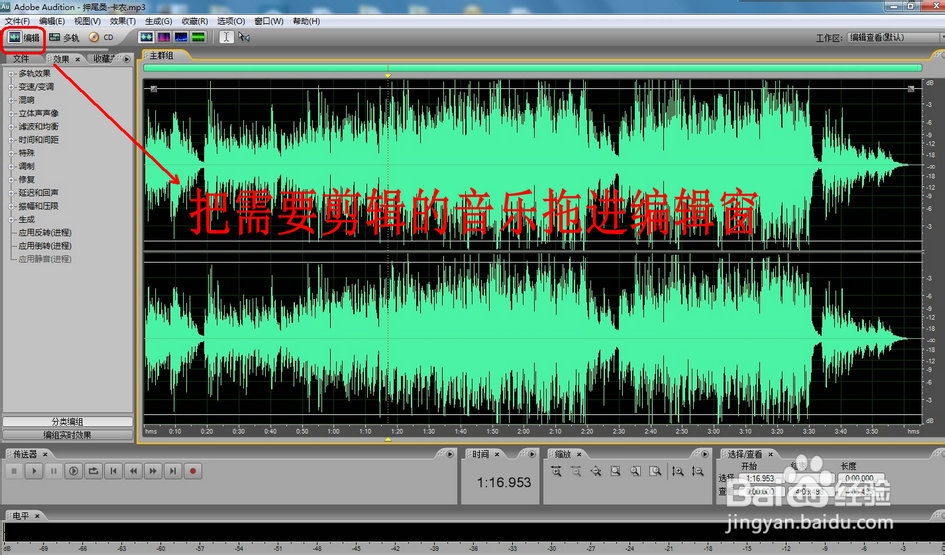Viewport: 945px width, 555px height.
Task: Click Play in the transport panel
Action: (x=34, y=471)
